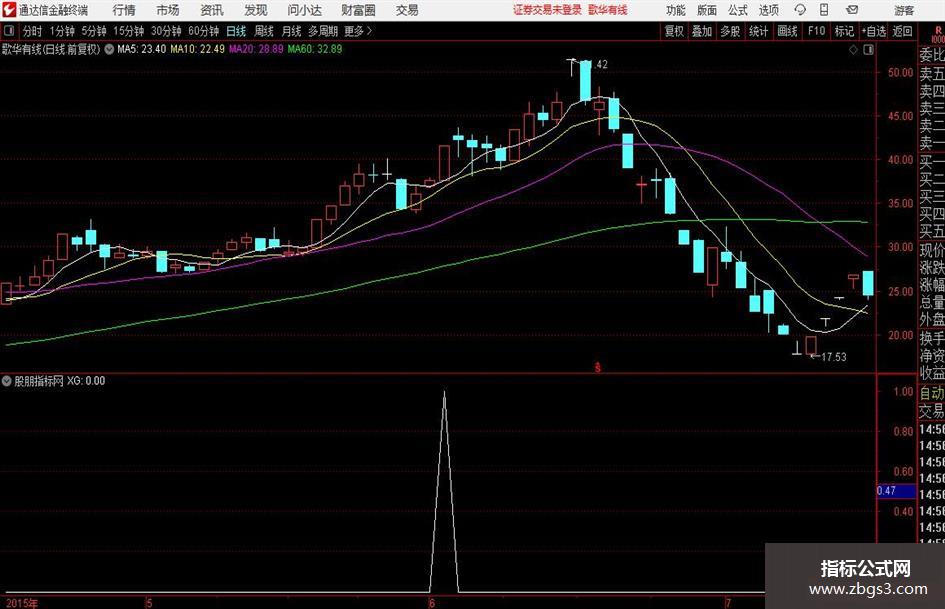Open the 版面 menu

click(x=706, y=10)
